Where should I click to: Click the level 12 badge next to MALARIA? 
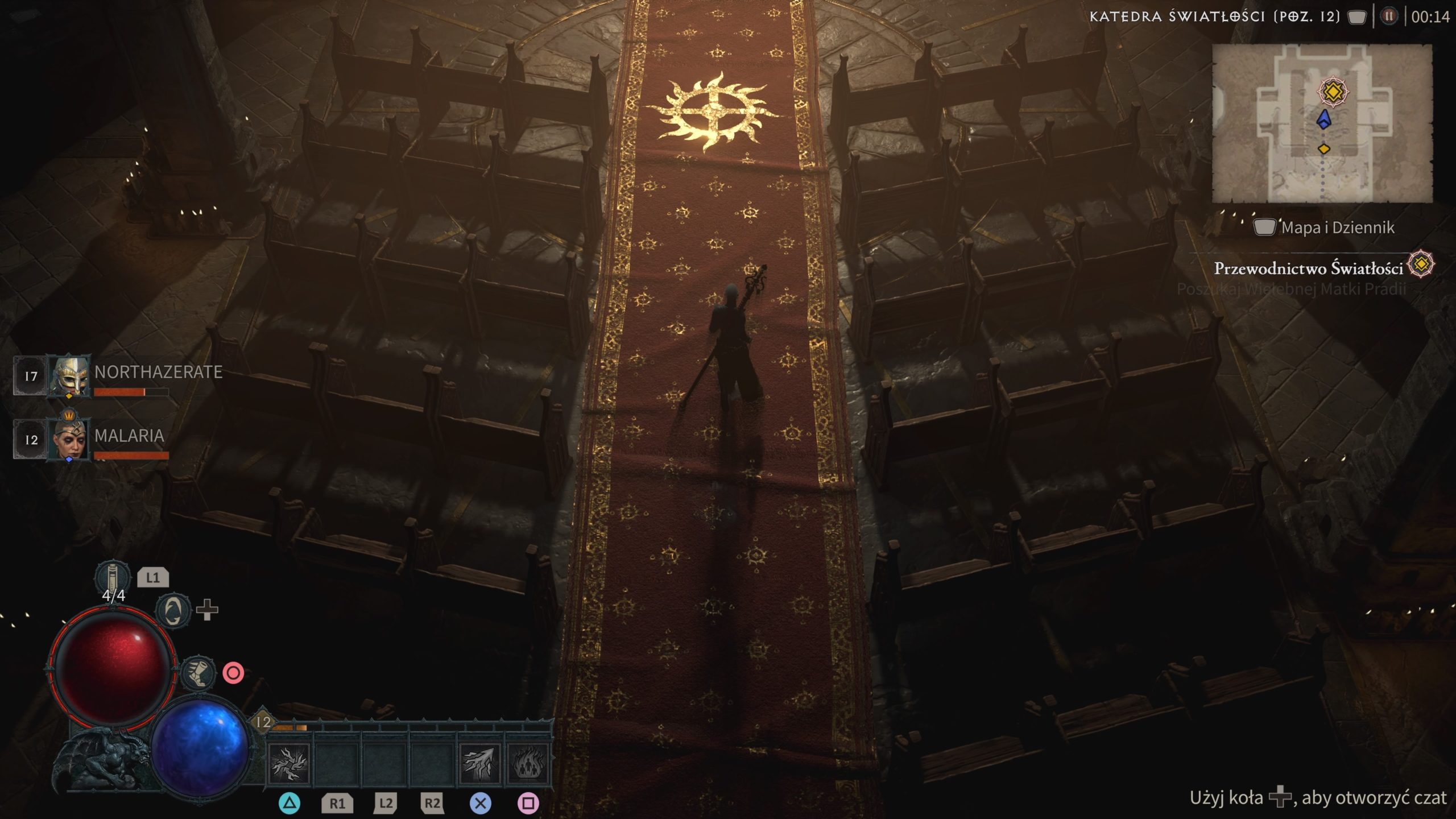(31, 440)
